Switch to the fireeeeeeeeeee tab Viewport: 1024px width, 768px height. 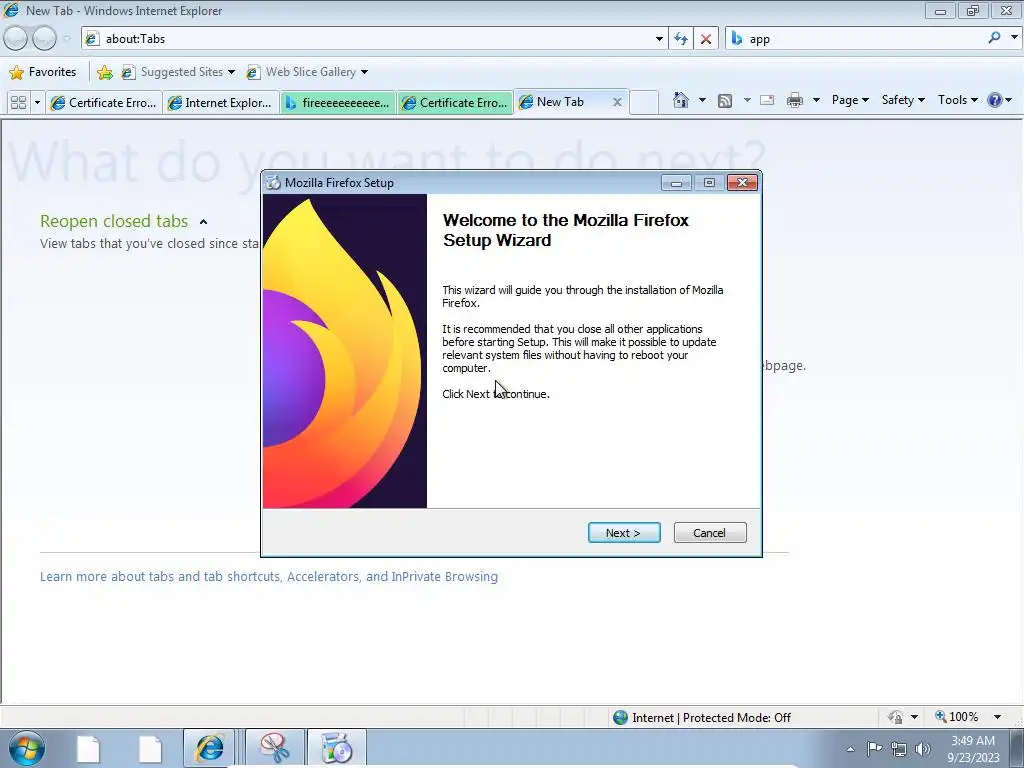338,103
